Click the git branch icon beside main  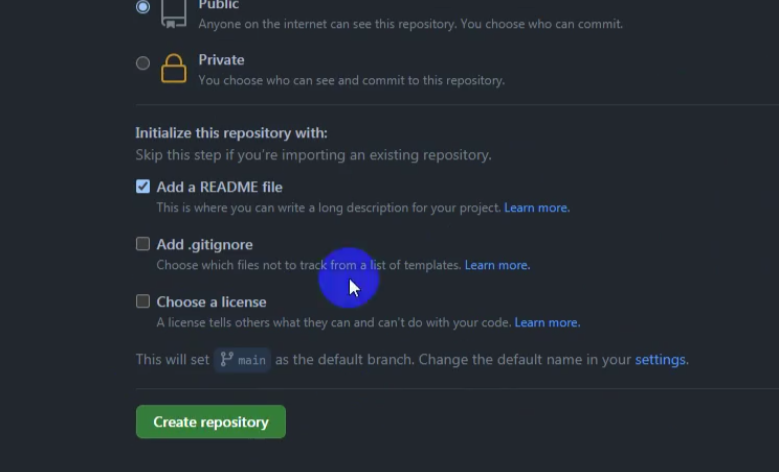coord(227,359)
